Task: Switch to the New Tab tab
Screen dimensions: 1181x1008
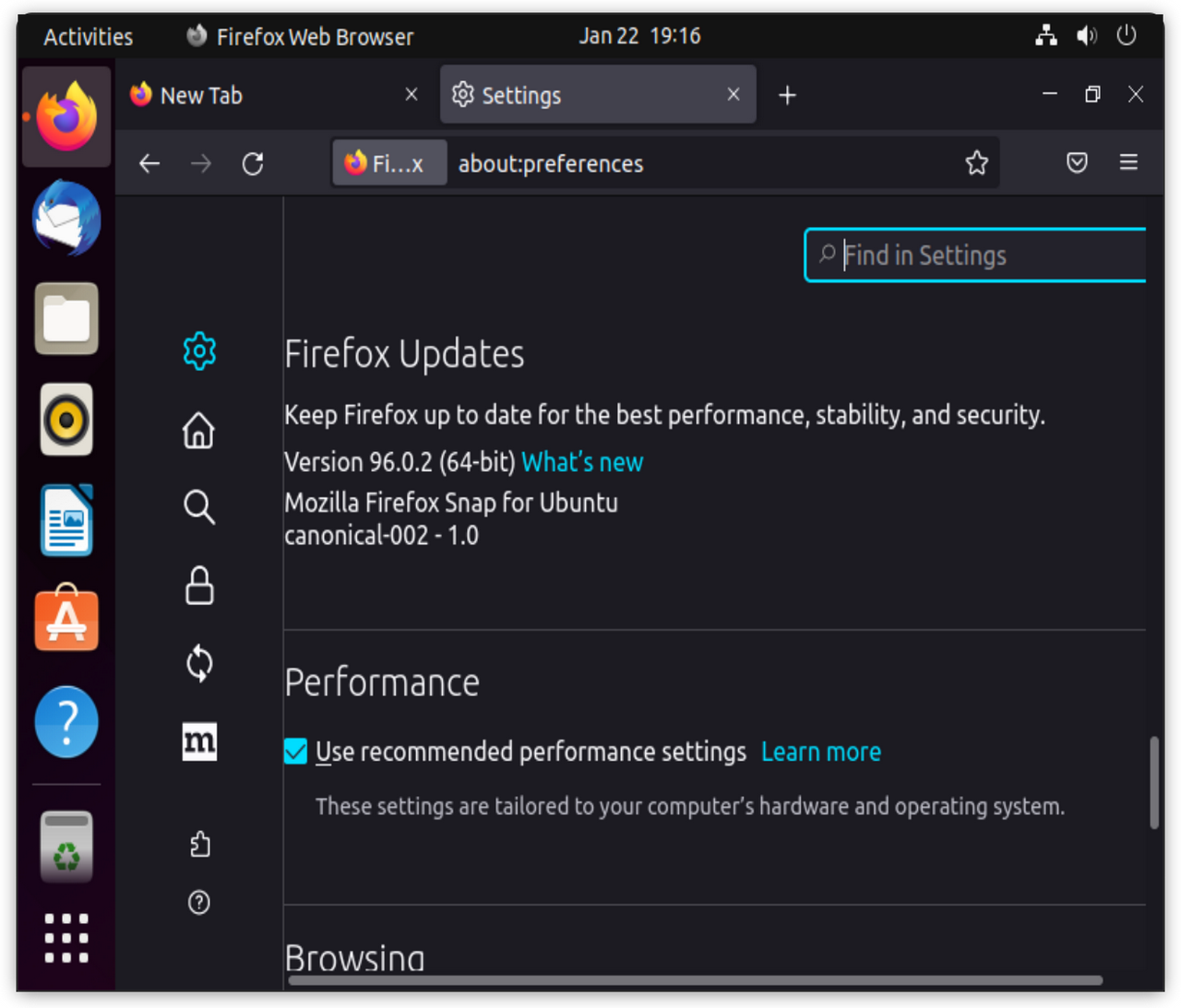Action: click(268, 95)
